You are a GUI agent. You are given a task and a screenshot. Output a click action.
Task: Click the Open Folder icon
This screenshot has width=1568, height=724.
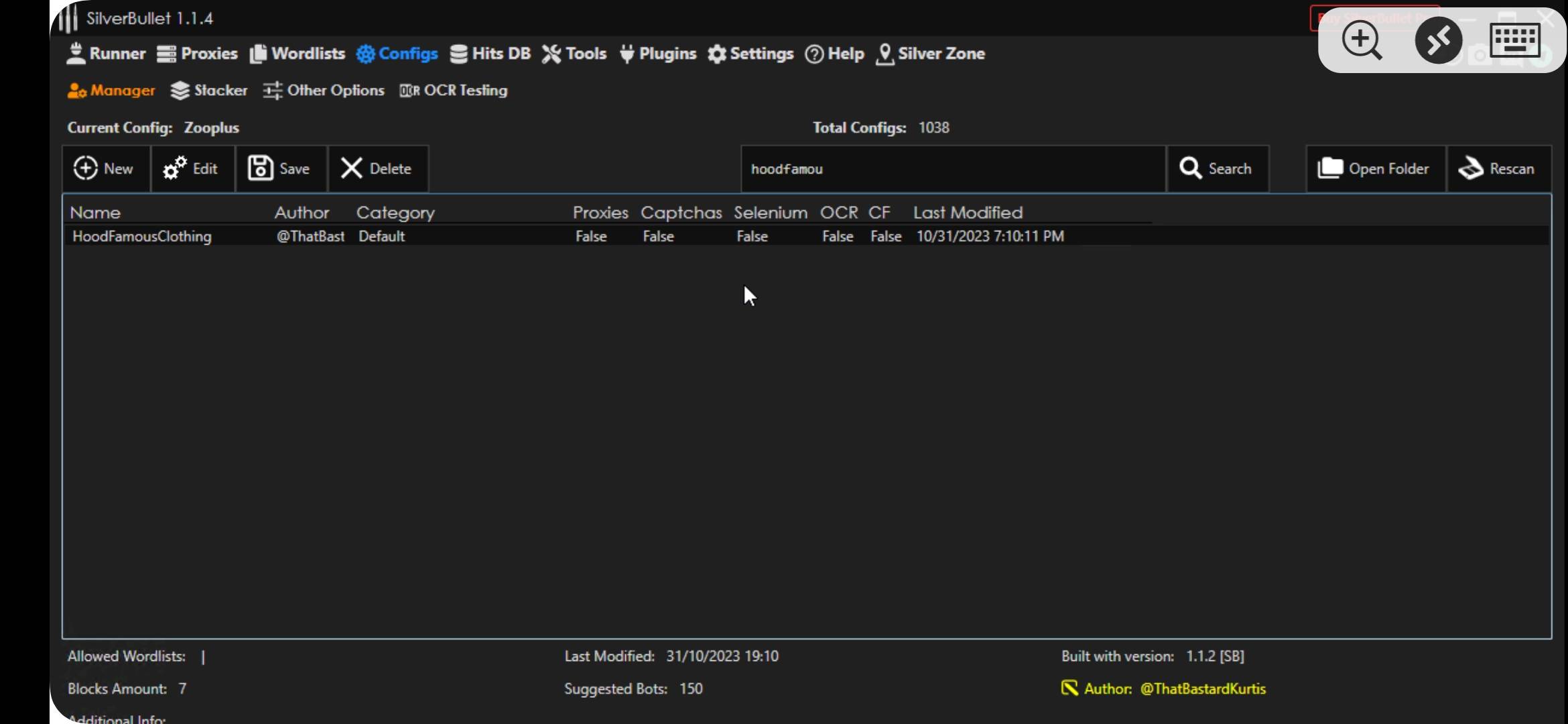1329,168
